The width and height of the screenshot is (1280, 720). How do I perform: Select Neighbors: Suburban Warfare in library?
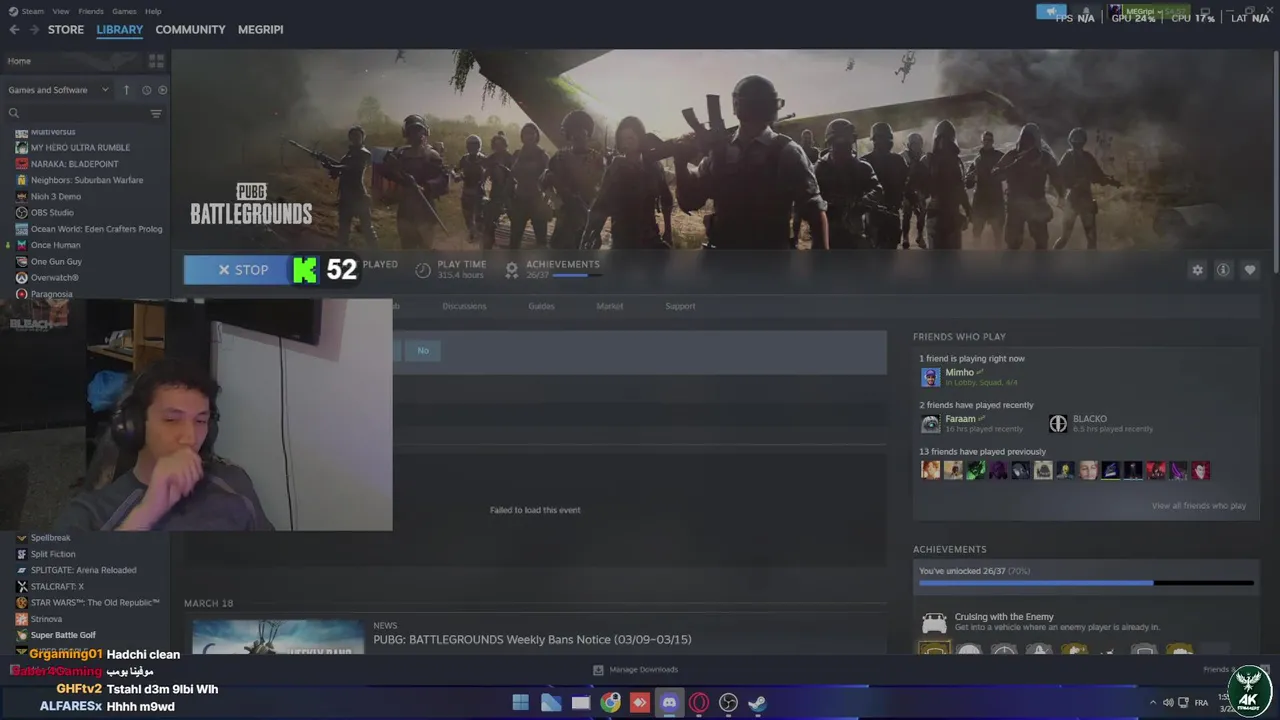pos(86,180)
